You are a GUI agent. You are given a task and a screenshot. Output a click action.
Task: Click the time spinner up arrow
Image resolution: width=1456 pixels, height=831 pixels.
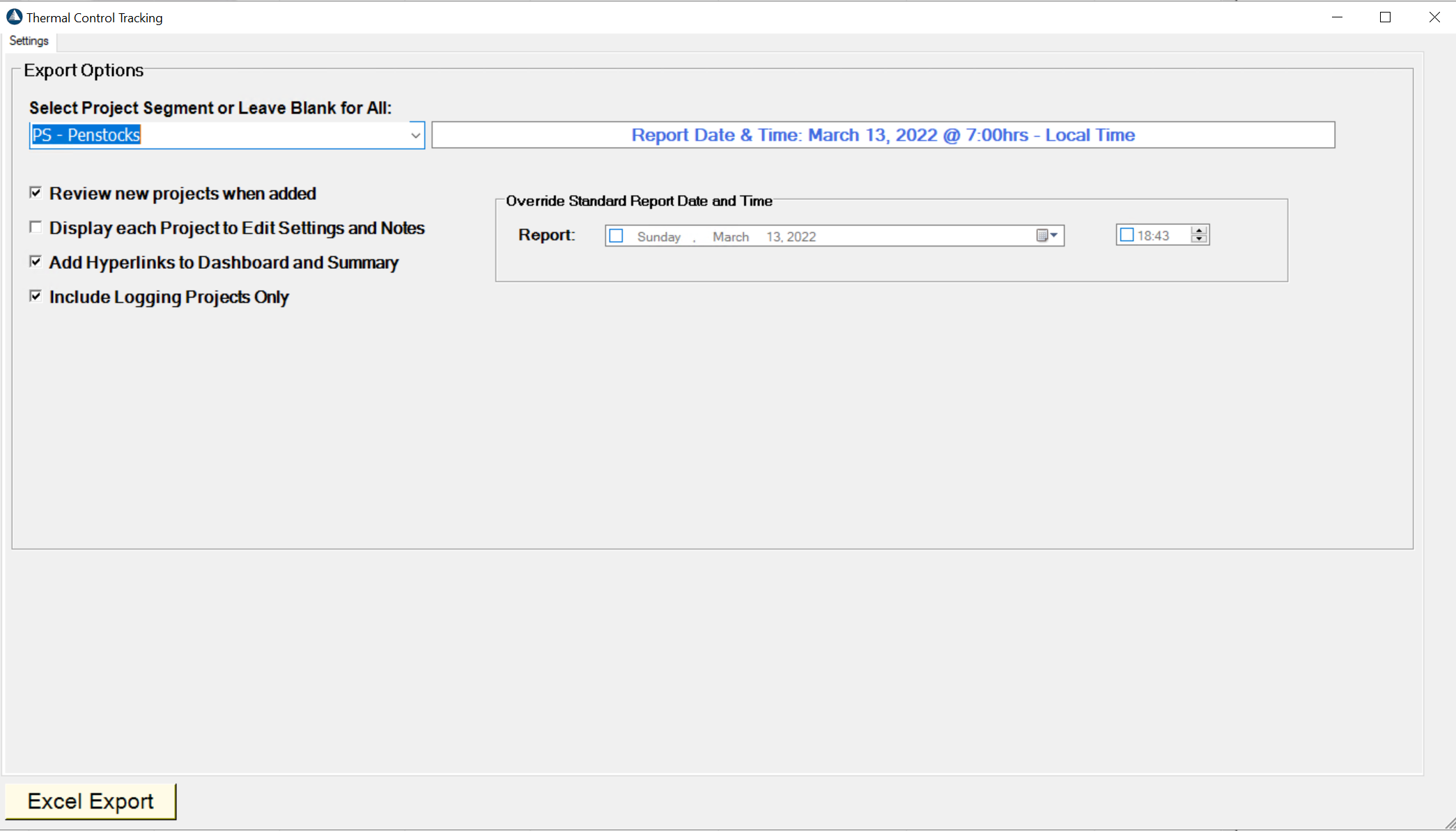(1199, 231)
